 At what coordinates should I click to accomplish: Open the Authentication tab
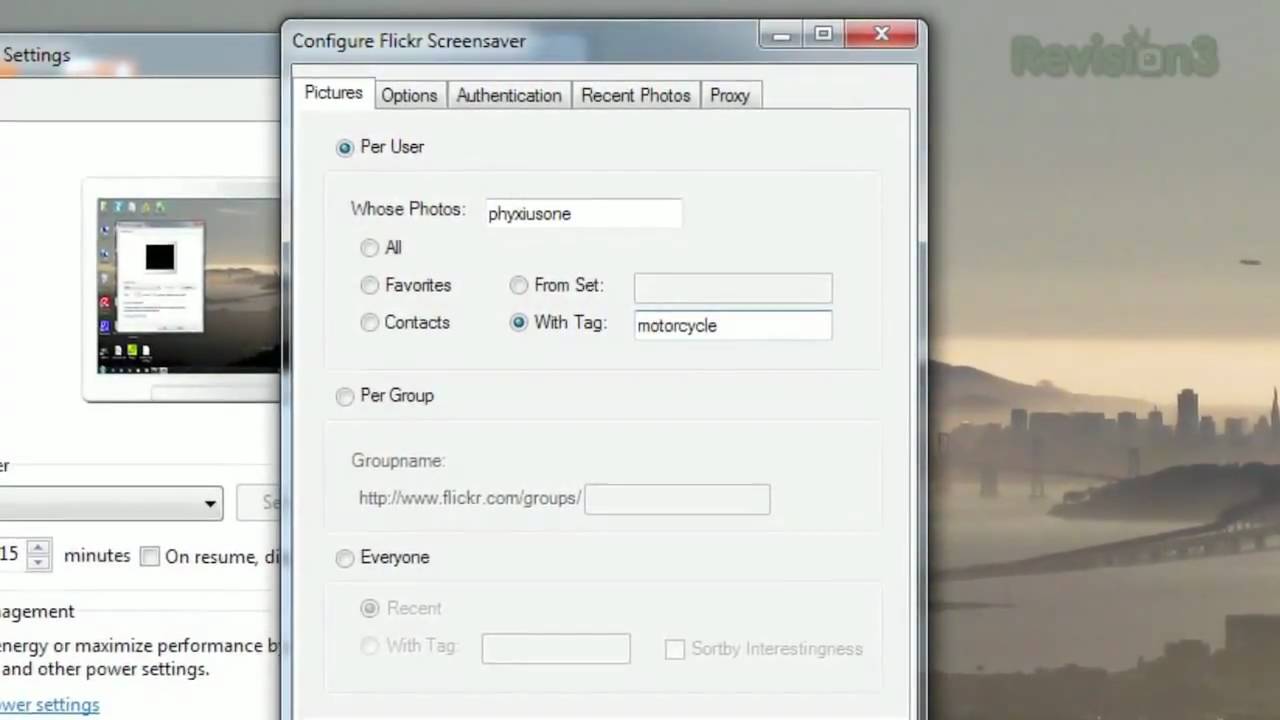coord(509,96)
